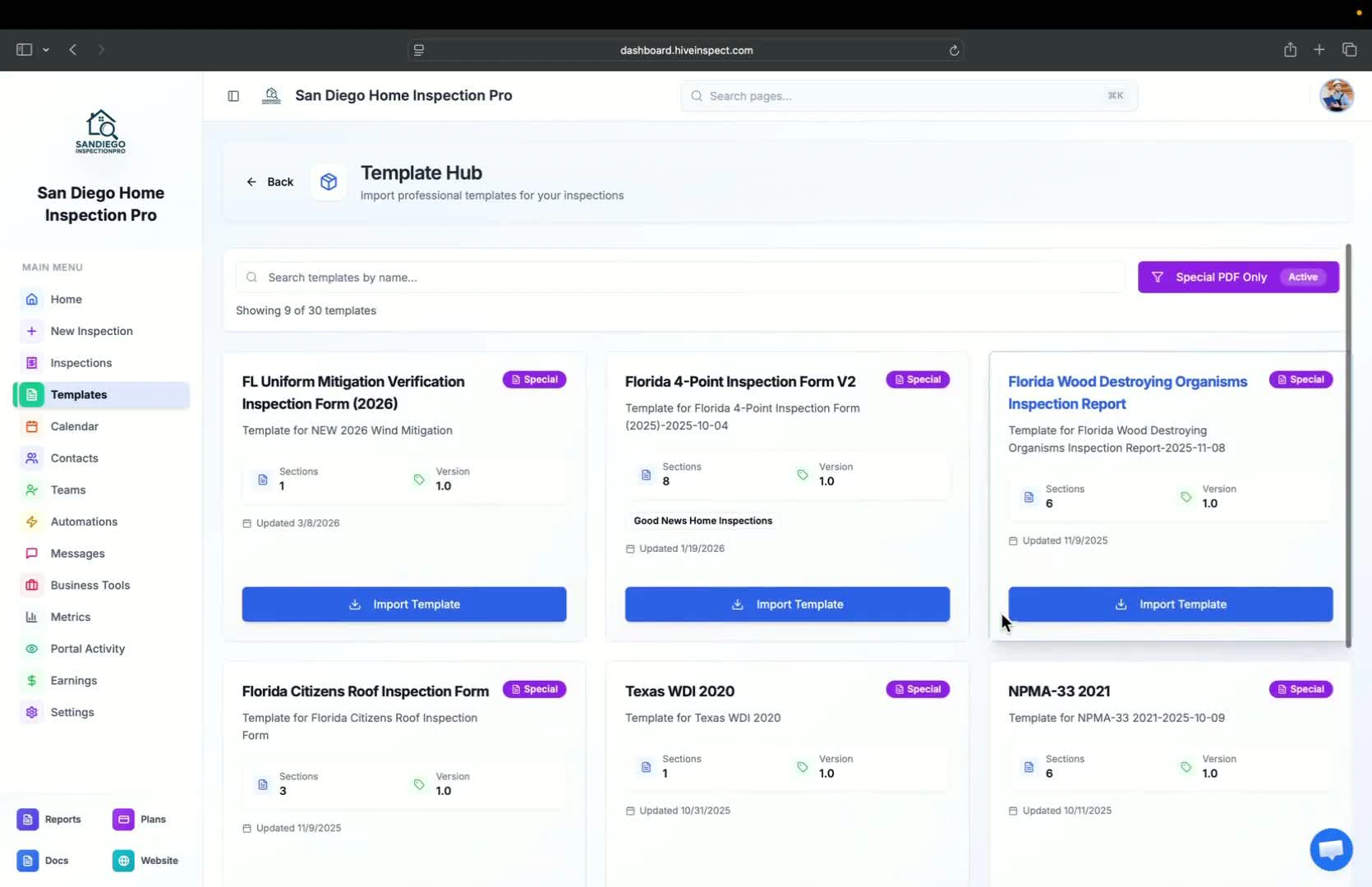Open the Inspections icon in sidebar
The image size is (1372, 887).
31,363
